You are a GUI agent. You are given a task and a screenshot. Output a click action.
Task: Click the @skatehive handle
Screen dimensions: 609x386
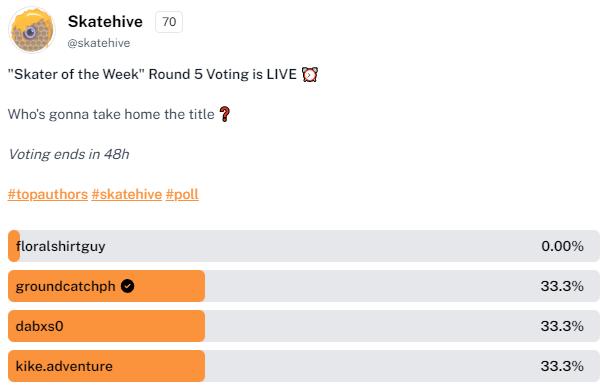(99, 43)
